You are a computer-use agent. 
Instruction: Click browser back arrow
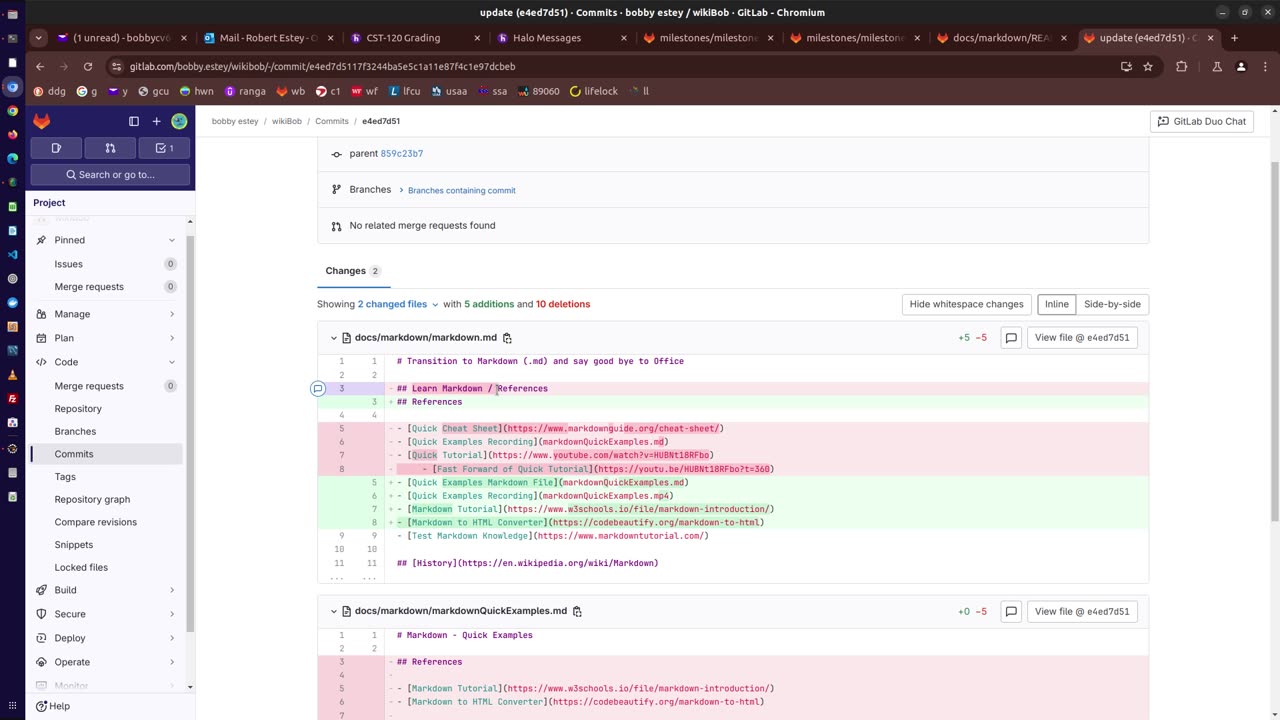click(x=40, y=66)
